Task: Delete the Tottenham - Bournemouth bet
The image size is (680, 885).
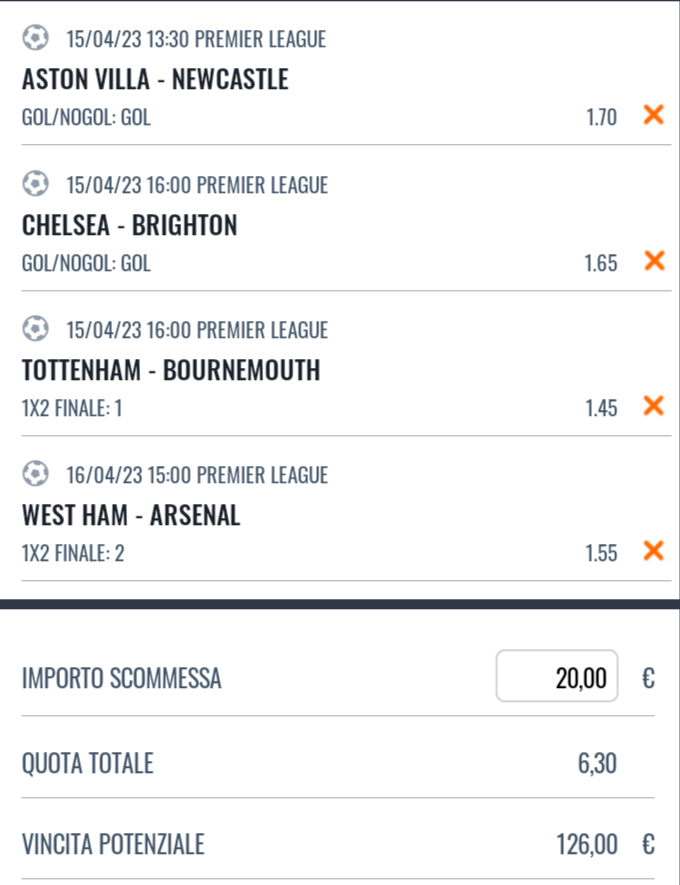Action: [653, 406]
